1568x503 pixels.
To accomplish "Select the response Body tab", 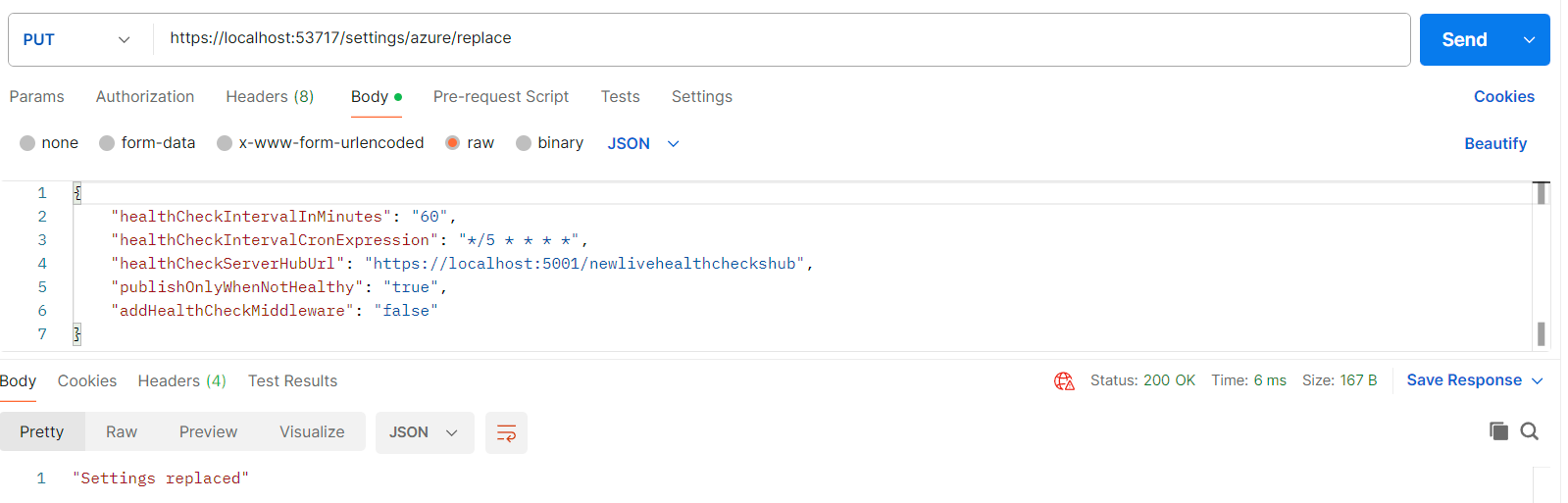I will click(x=18, y=380).
